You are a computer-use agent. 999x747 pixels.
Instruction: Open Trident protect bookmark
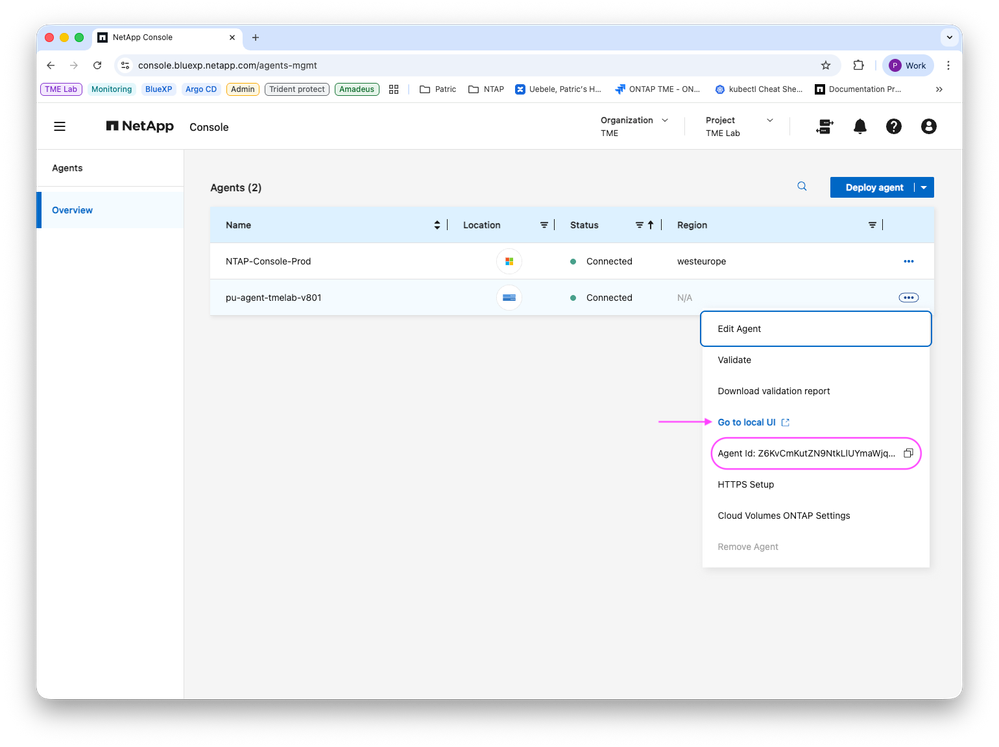[x=297, y=89]
